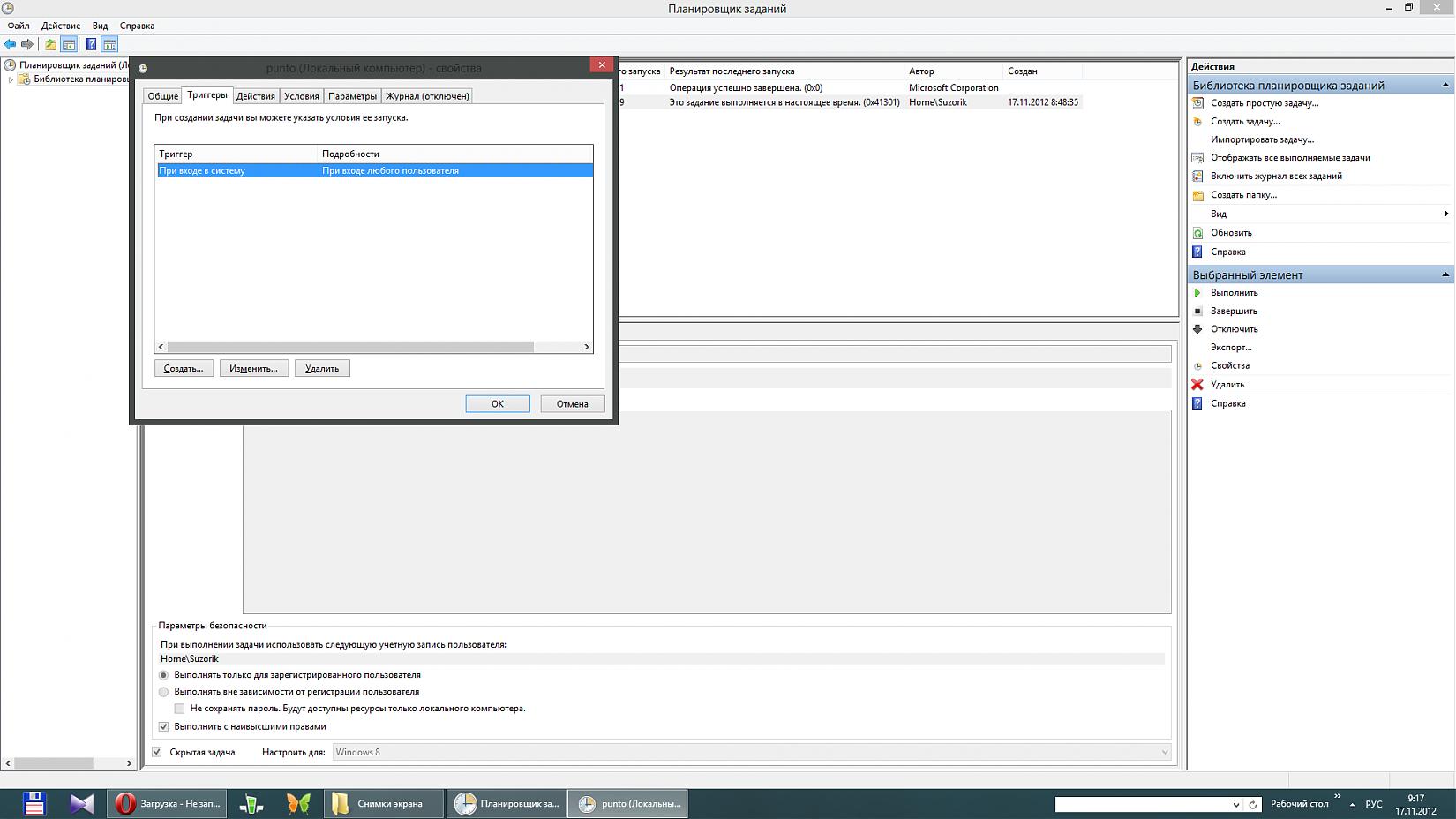Open the Файл menu
Image resolution: width=1456 pixels, height=819 pixels.
(19, 26)
